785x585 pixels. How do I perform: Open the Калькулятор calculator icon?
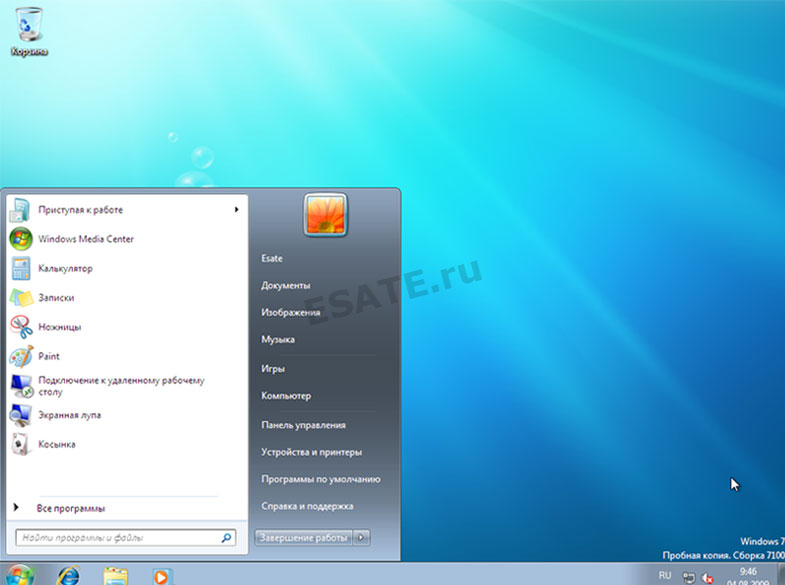tap(21, 268)
